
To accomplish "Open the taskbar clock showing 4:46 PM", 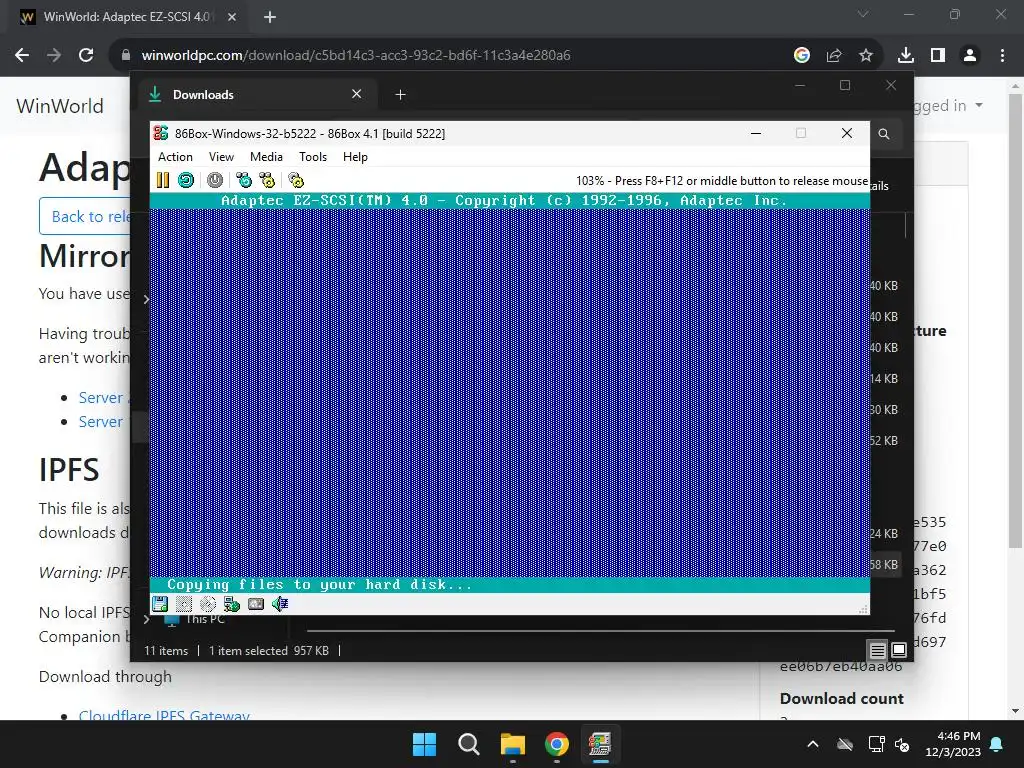I will pyautogui.click(x=952, y=744).
